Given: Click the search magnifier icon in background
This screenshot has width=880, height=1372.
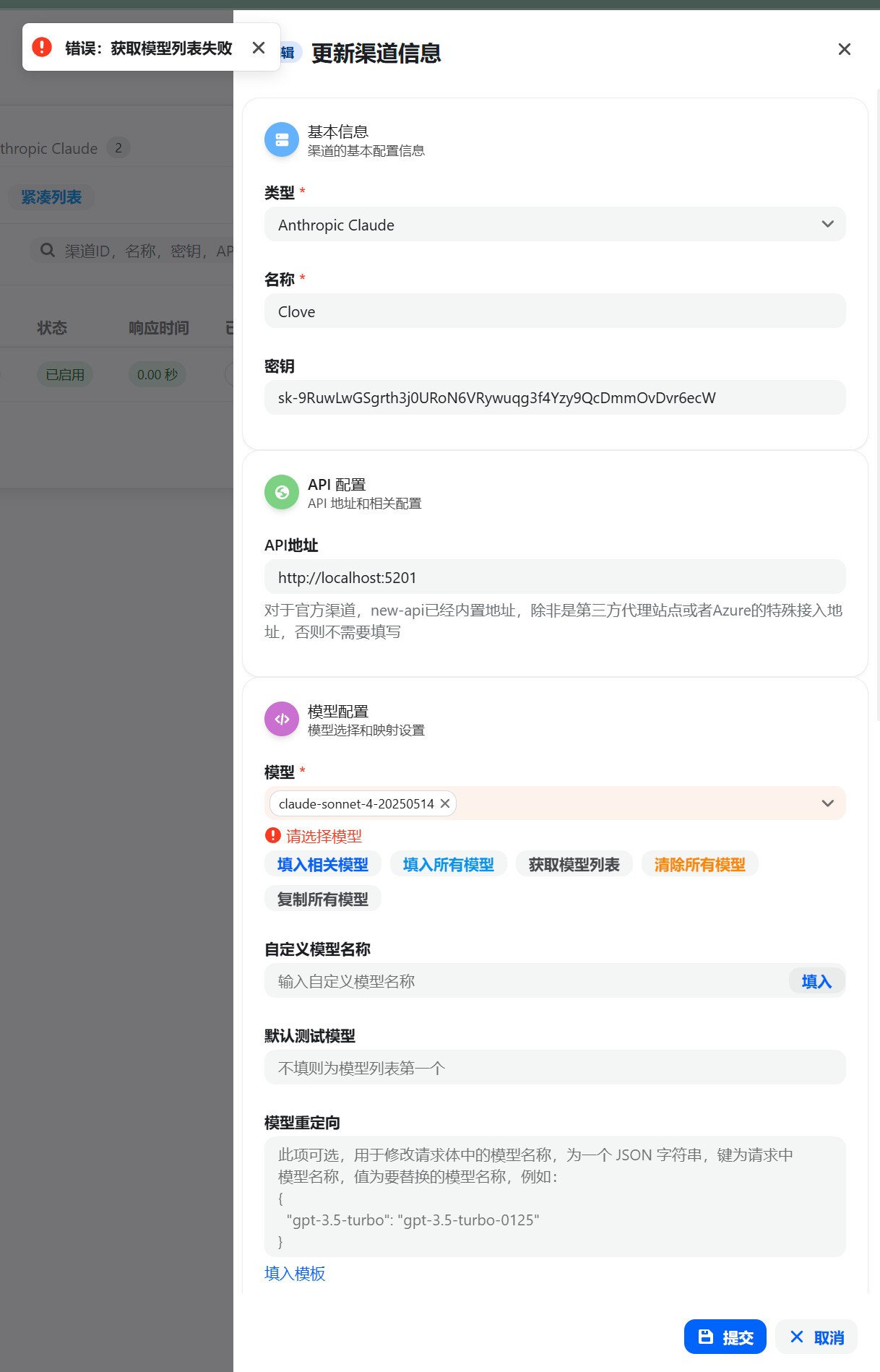Looking at the screenshot, I should pos(48,250).
